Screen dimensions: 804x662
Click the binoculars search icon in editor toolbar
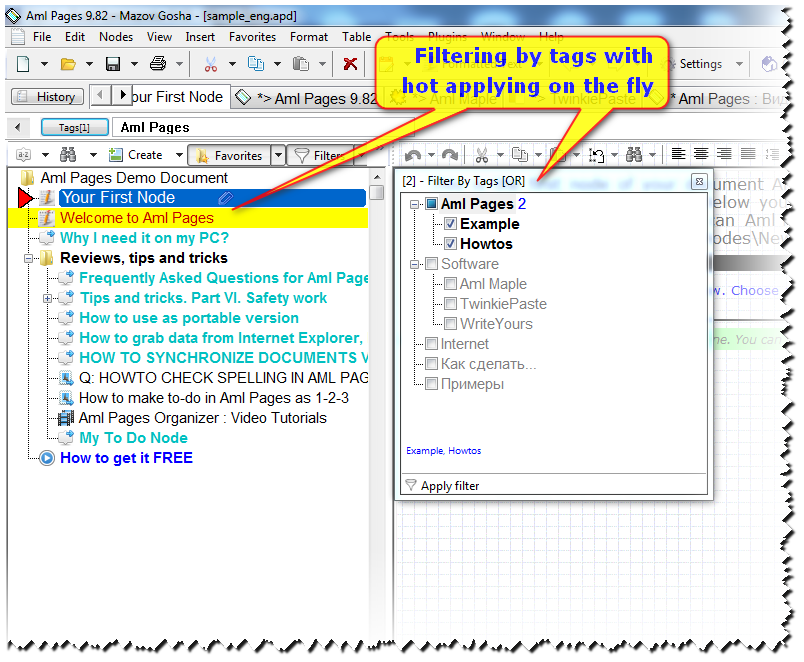[x=634, y=154]
